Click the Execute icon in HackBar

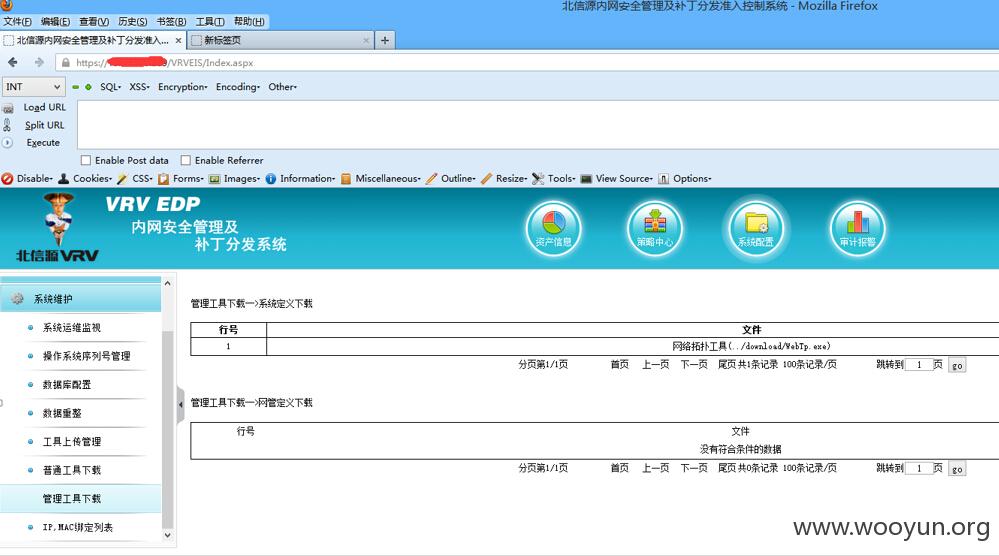tap(8, 143)
